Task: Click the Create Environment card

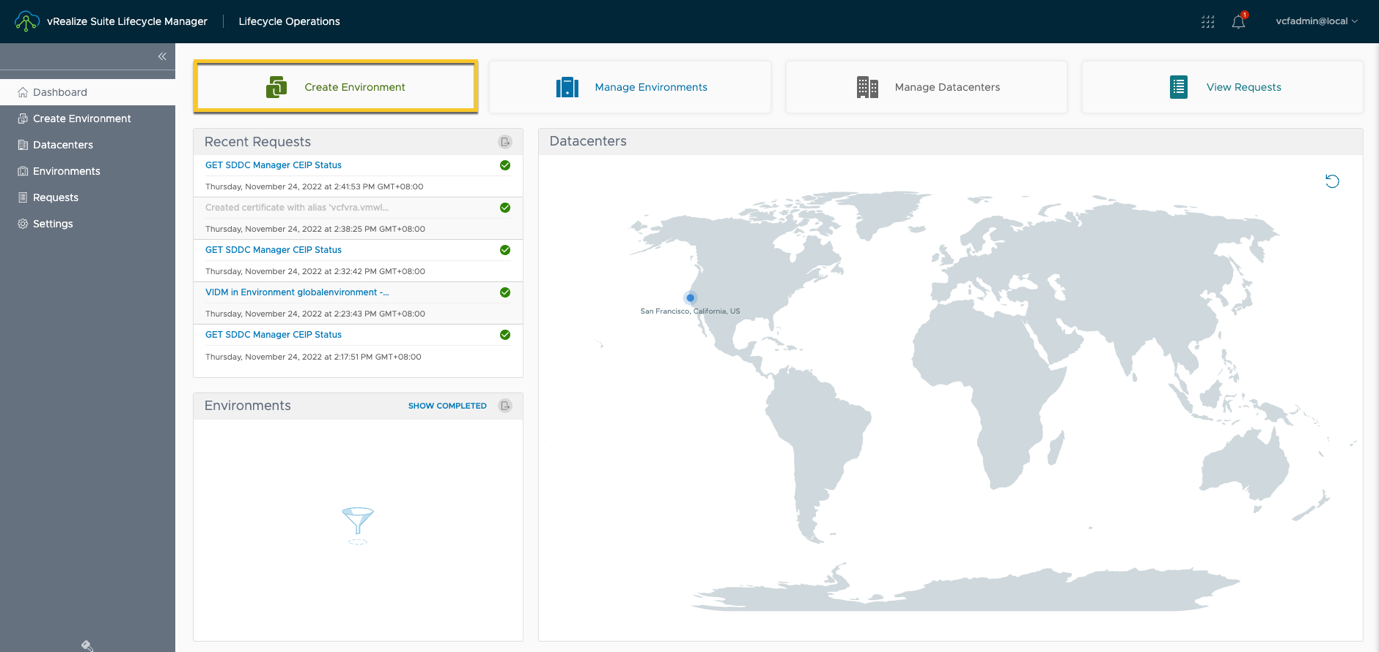Action: [336, 87]
